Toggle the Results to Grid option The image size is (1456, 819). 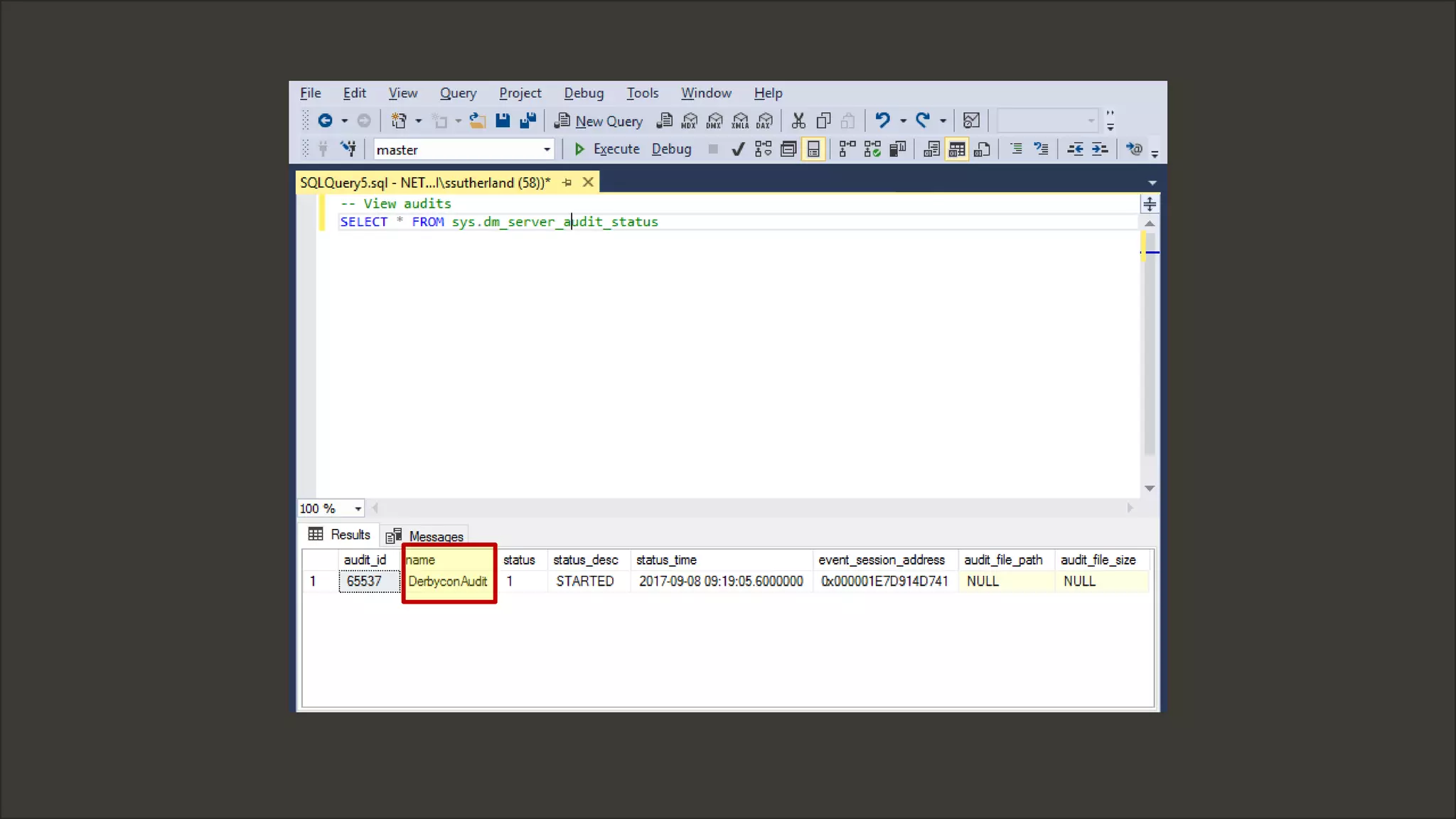957,149
